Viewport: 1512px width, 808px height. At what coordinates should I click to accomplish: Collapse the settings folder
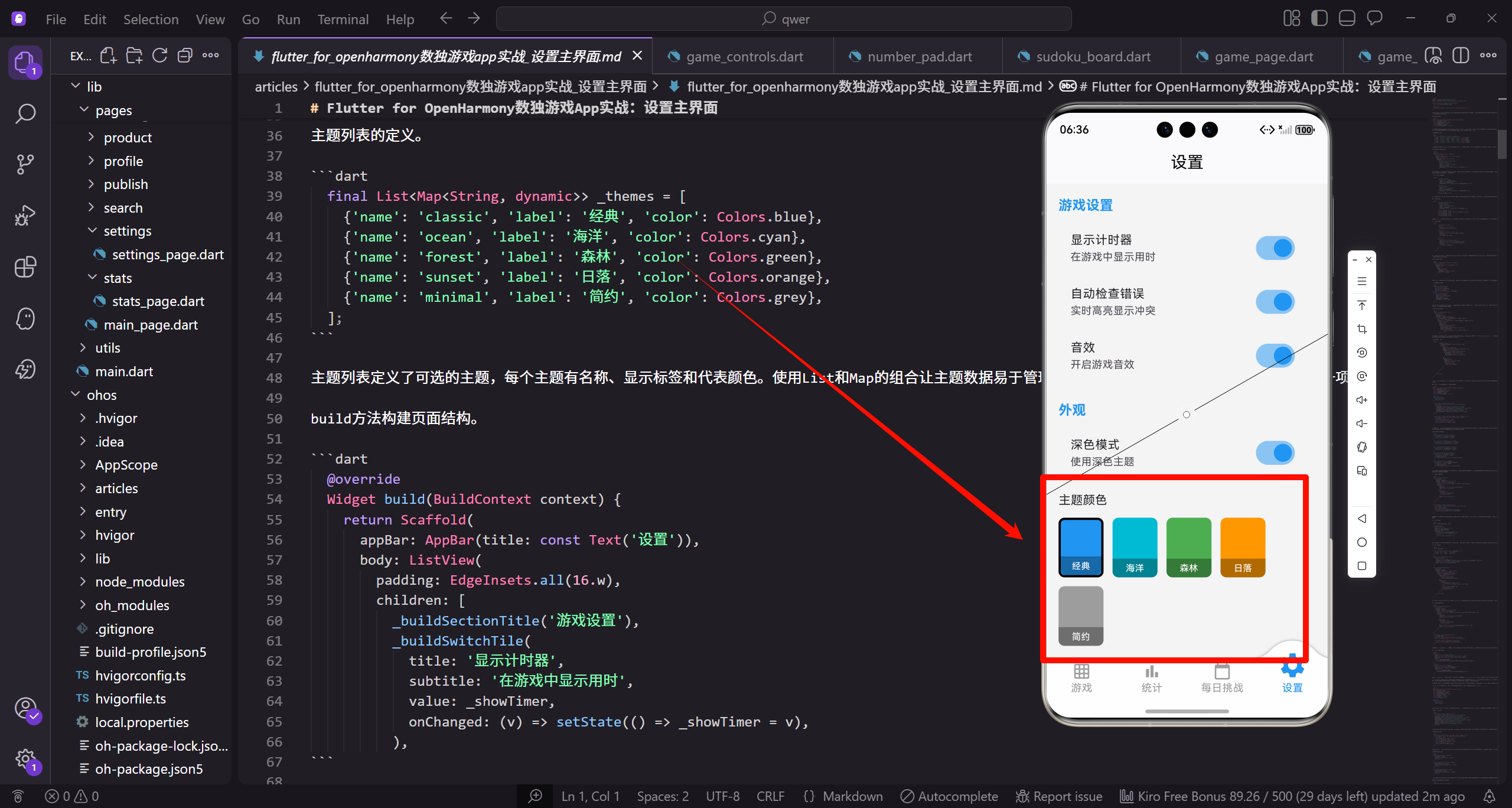click(128, 231)
